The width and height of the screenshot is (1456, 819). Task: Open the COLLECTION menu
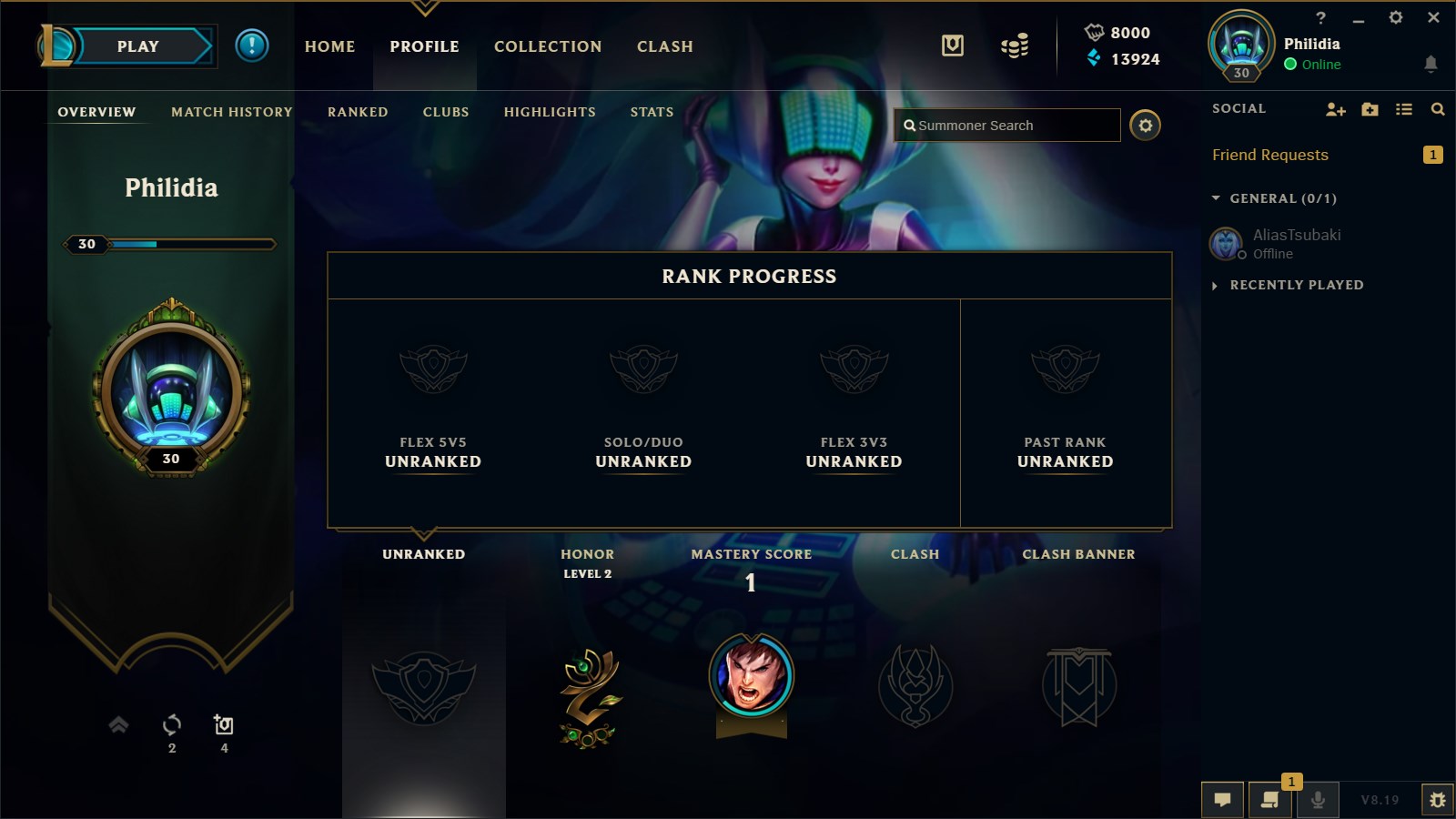point(548,46)
